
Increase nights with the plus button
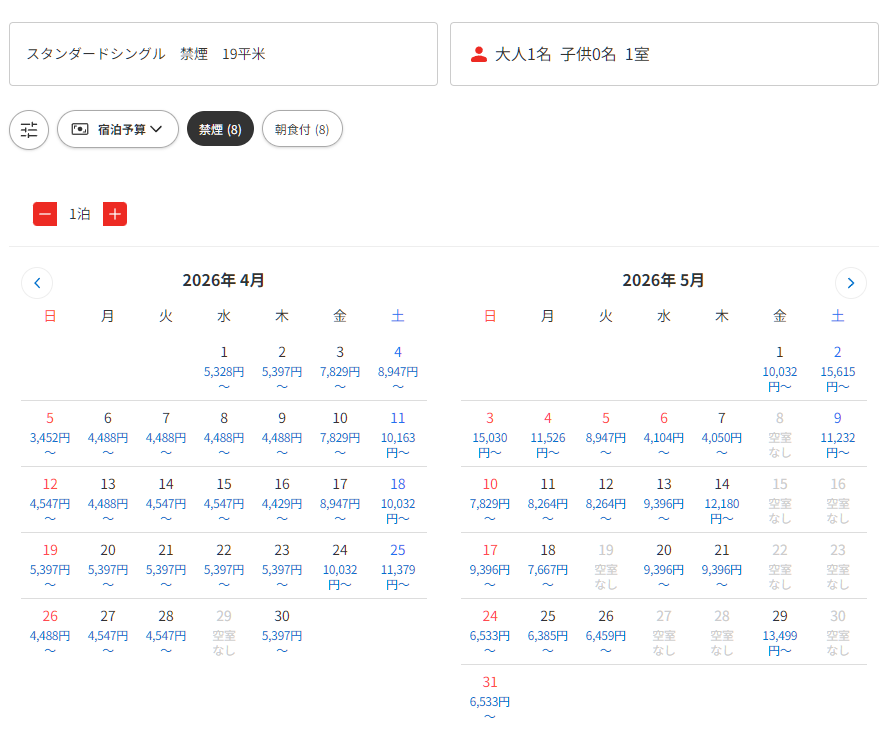[x=115, y=214]
